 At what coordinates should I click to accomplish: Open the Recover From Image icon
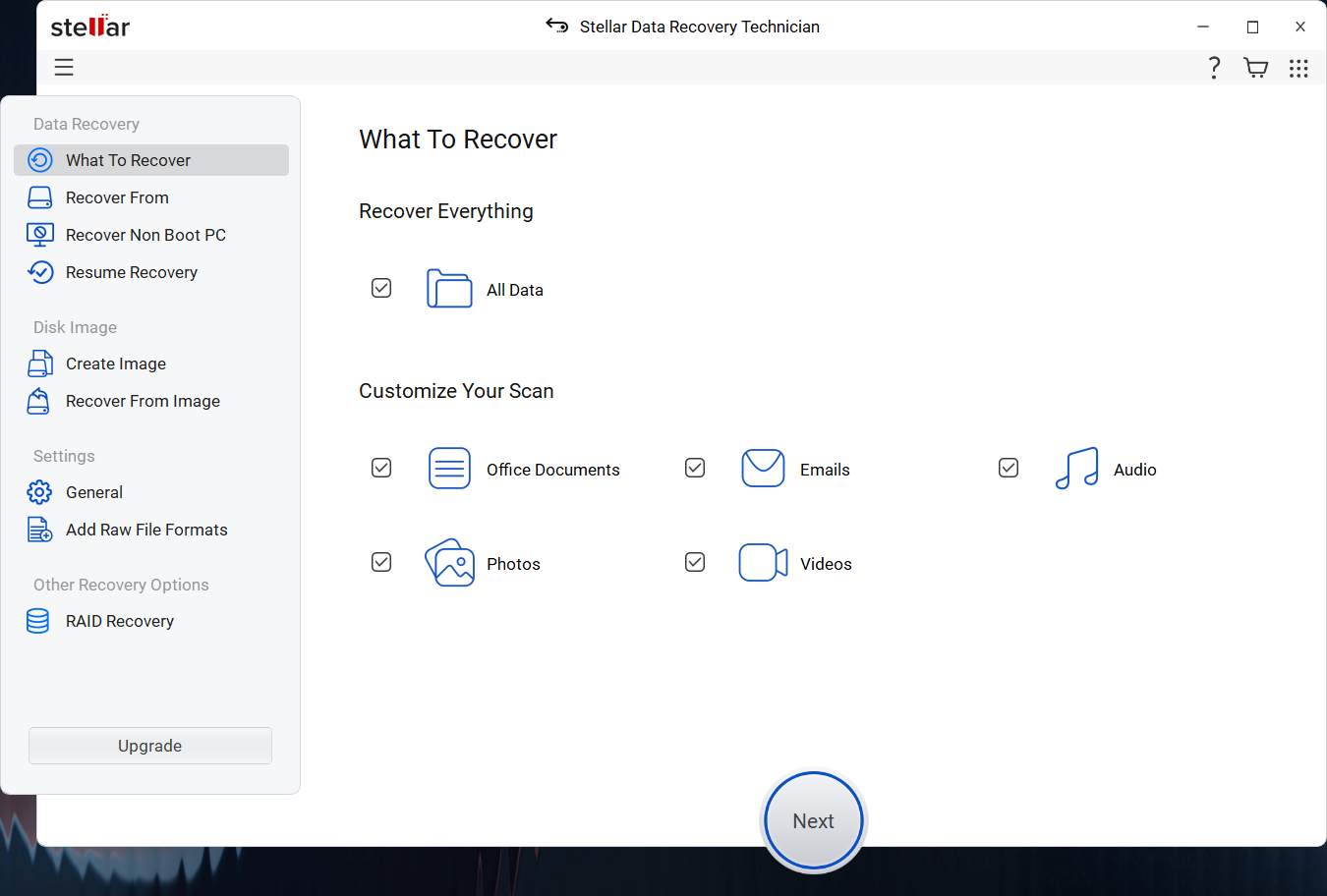pos(39,401)
